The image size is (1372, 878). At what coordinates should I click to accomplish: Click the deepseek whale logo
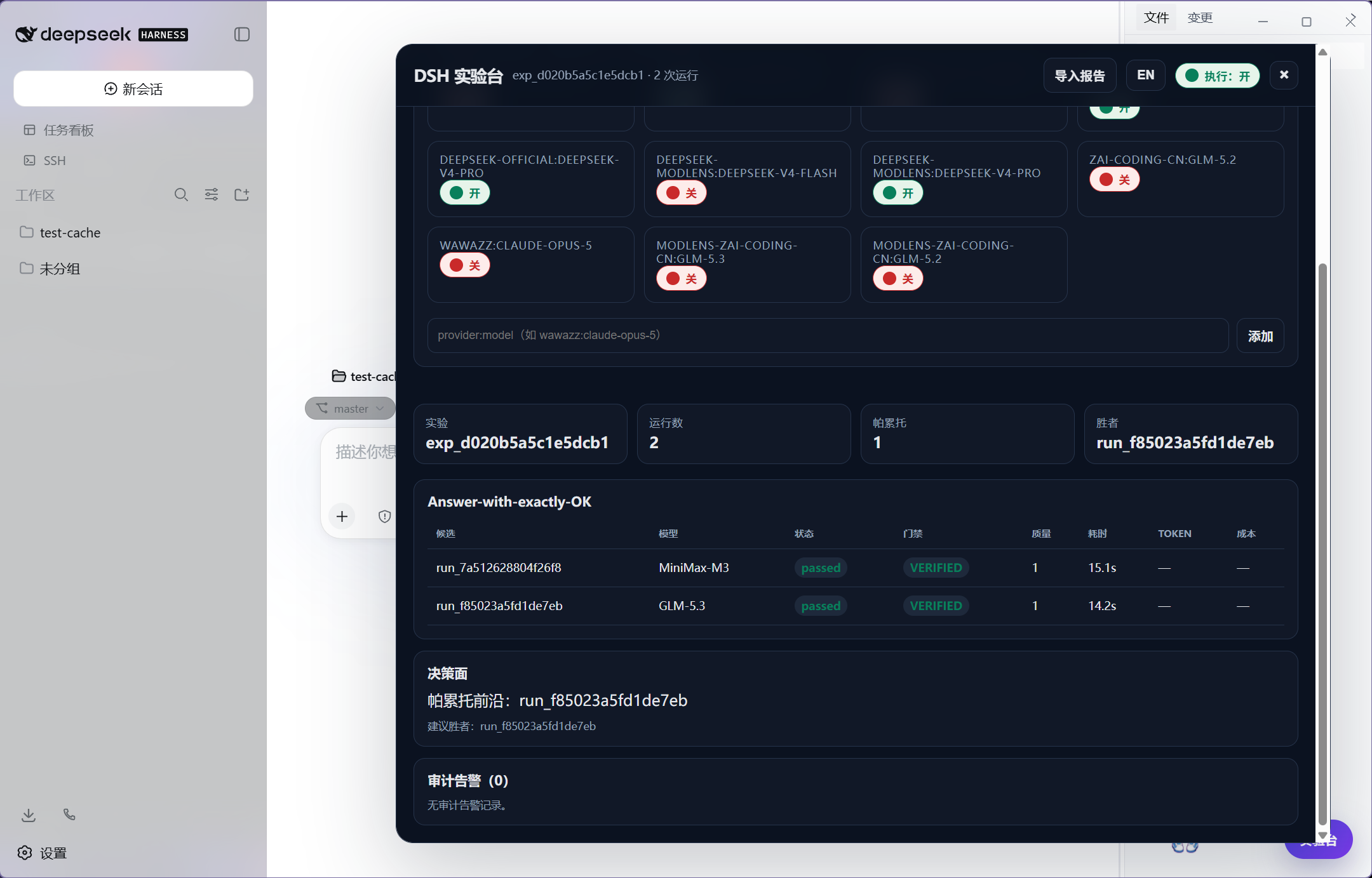pyautogui.click(x=26, y=34)
